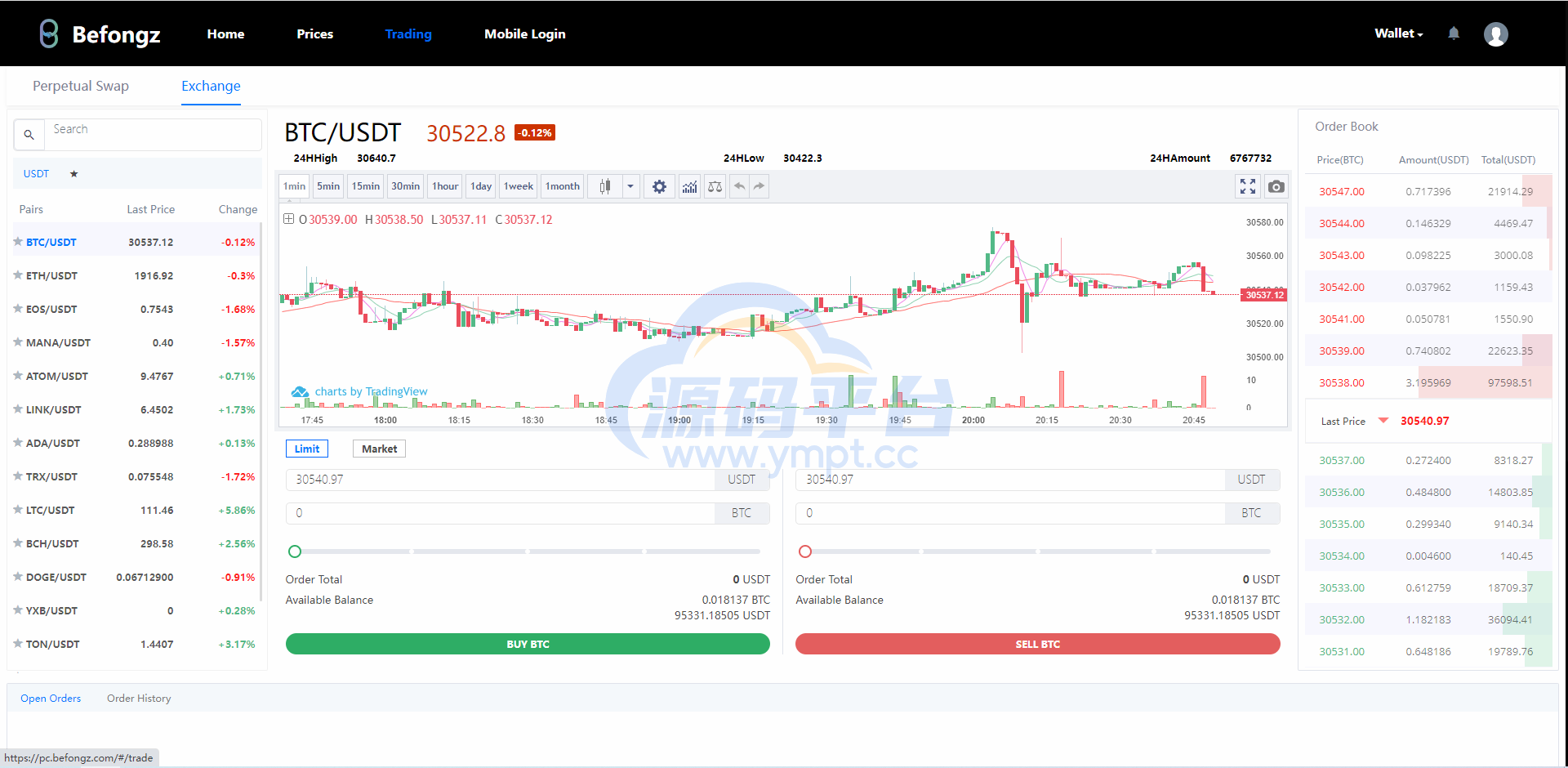Favorite the EOS/USDT pair star
The width and height of the screenshot is (1568, 768).
tap(18, 309)
